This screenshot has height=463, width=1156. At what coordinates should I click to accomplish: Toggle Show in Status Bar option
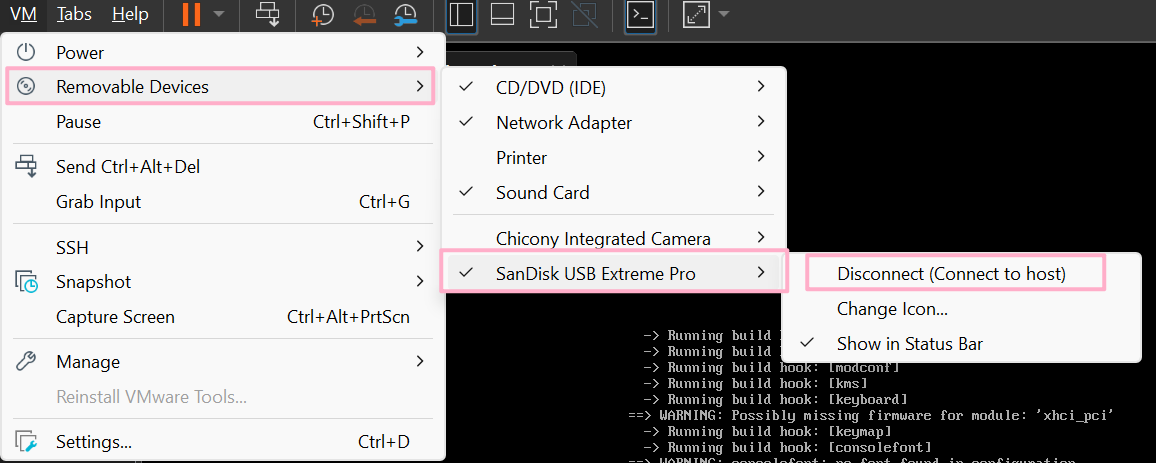(x=909, y=344)
